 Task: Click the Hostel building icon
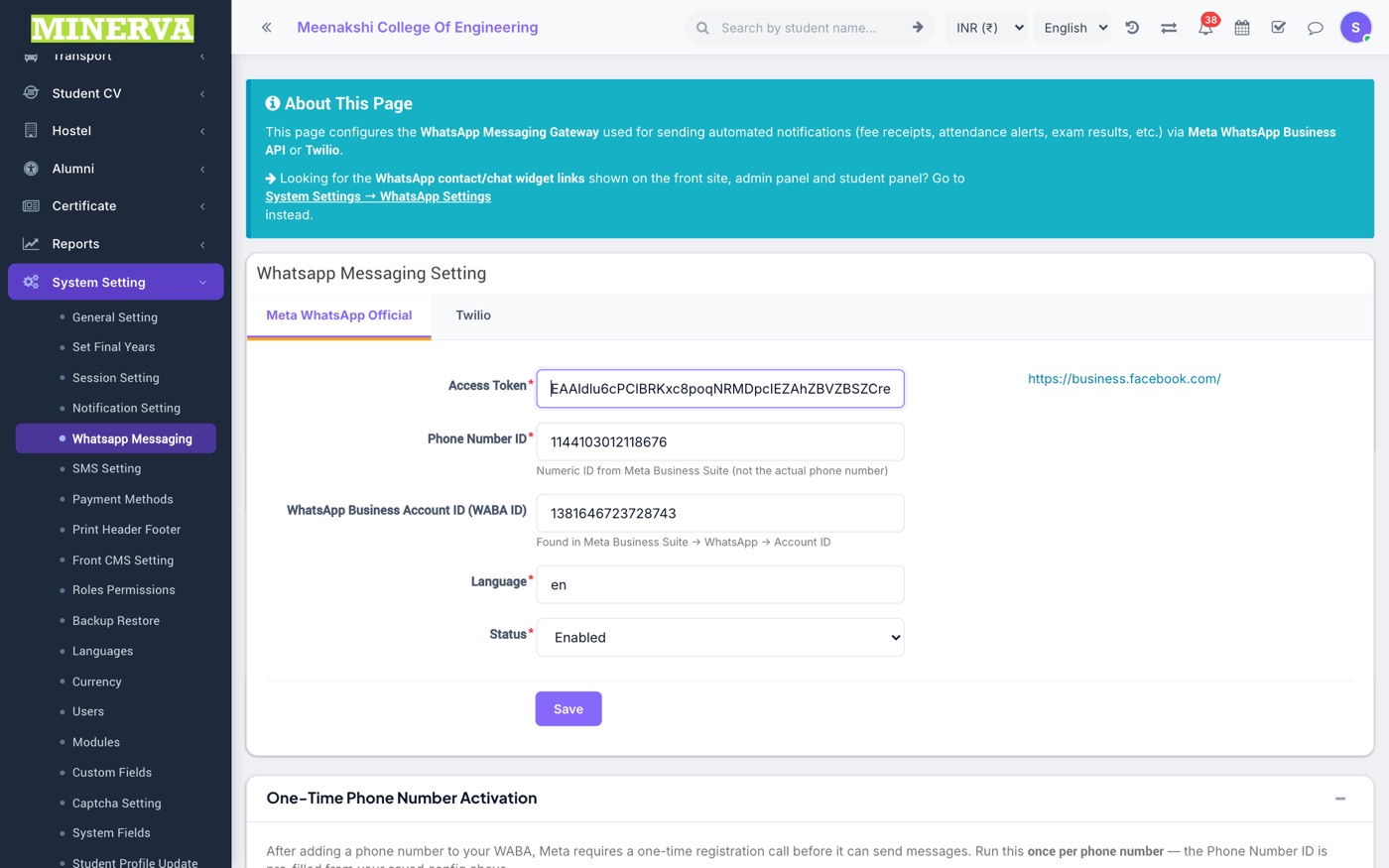pos(31,131)
